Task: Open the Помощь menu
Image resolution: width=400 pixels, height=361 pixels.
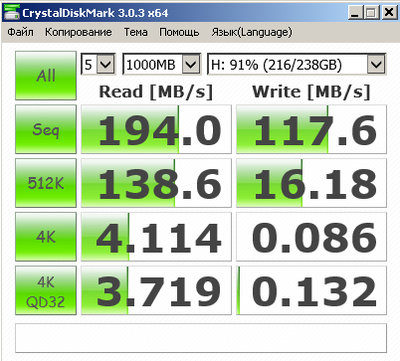Action: pos(179,32)
